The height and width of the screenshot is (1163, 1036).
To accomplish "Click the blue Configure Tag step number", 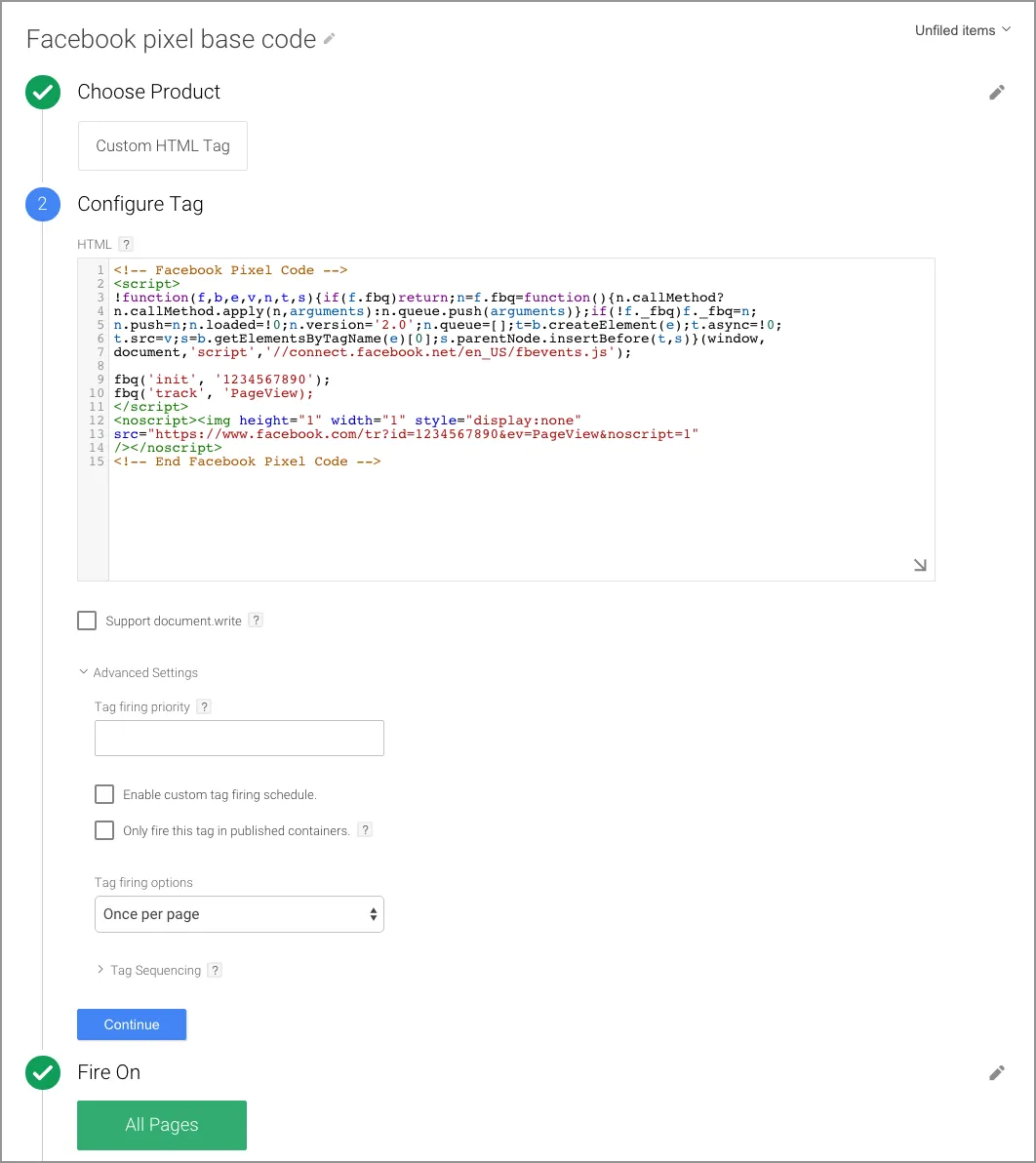I will coord(43,204).
